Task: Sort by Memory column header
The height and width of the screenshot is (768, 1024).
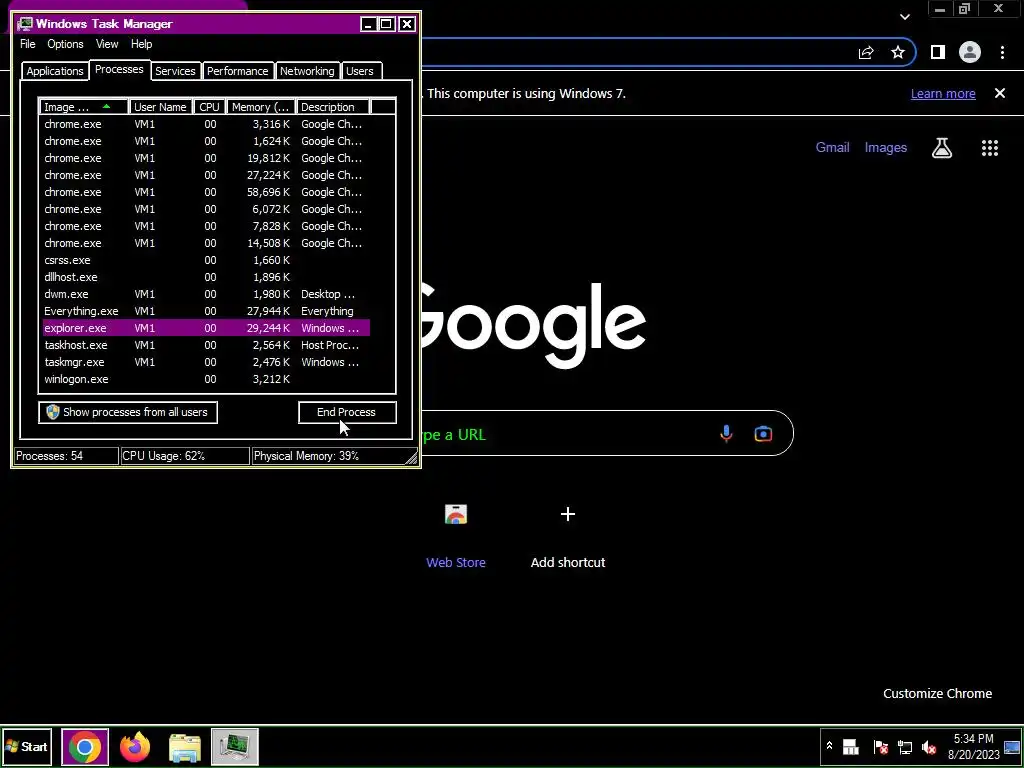Action: 261,107
